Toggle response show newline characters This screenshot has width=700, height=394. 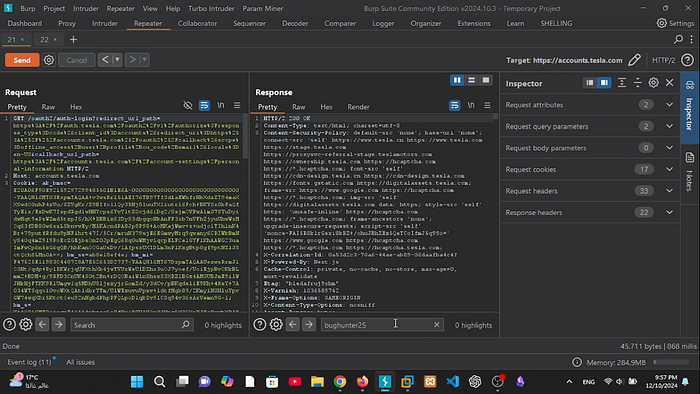coord(471,105)
